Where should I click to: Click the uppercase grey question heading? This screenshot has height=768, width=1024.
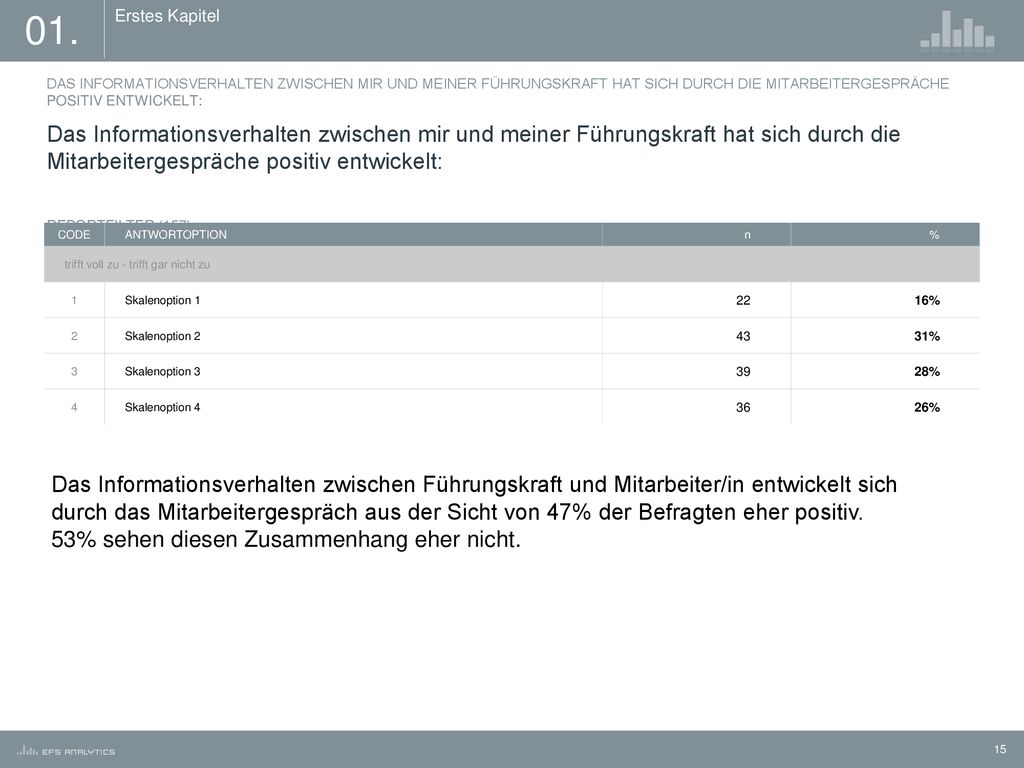pos(498,92)
